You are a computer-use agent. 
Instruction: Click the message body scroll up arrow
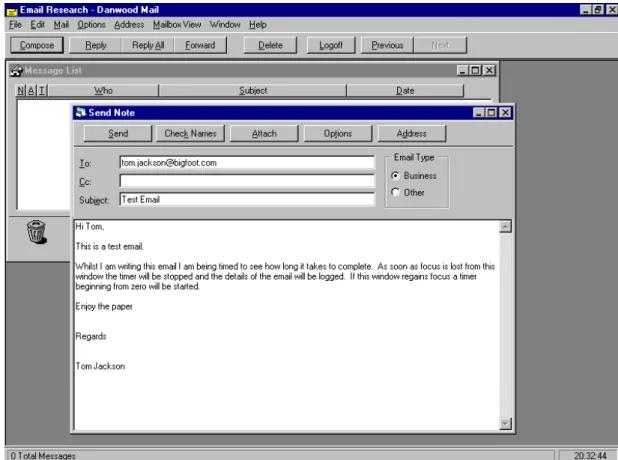[505, 227]
